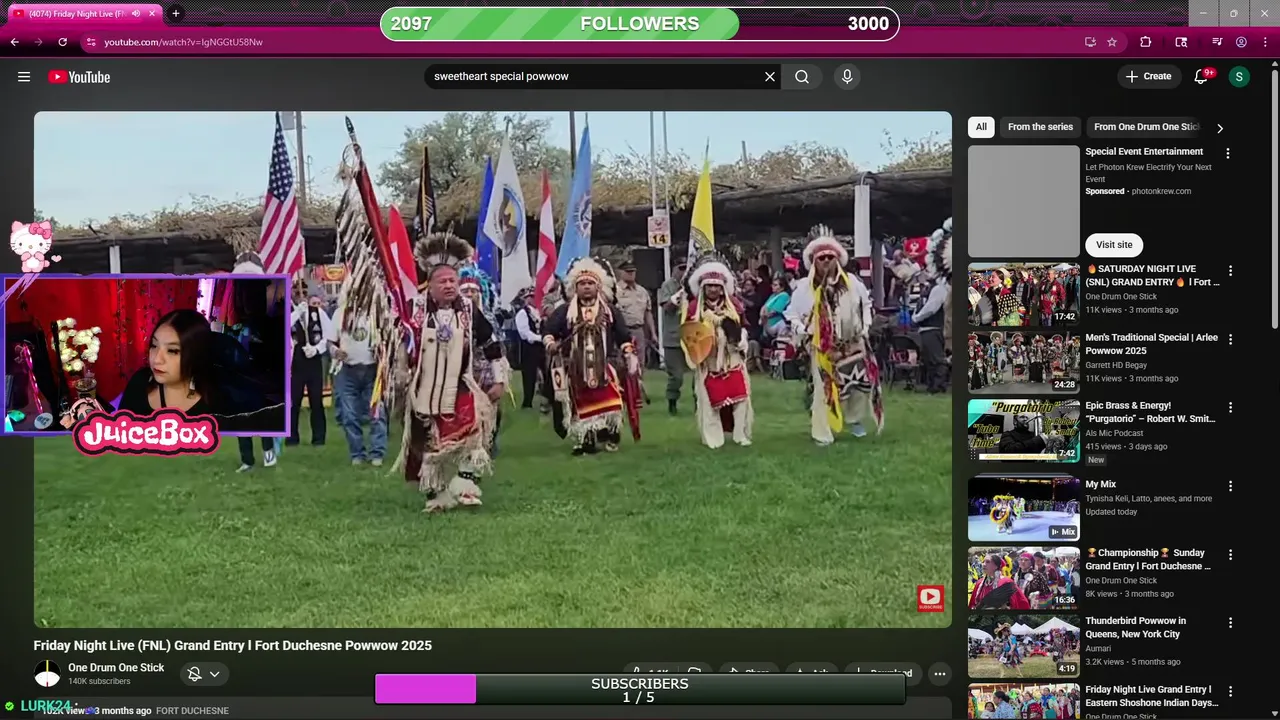Viewport: 1280px width, 720px height.
Task: Open the Chrome profile icon
Action: click(x=1241, y=42)
